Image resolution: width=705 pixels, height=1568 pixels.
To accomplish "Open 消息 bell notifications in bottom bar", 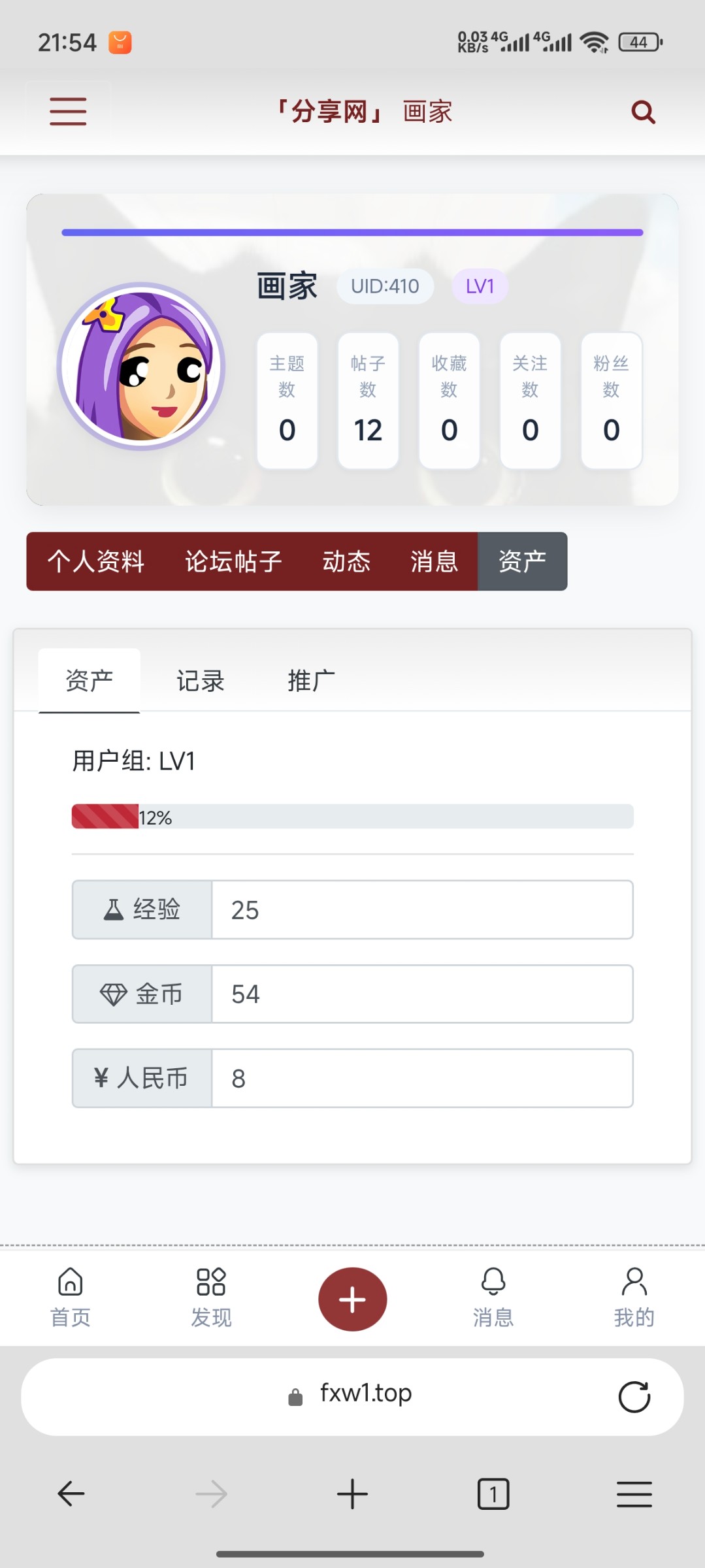I will click(493, 1298).
